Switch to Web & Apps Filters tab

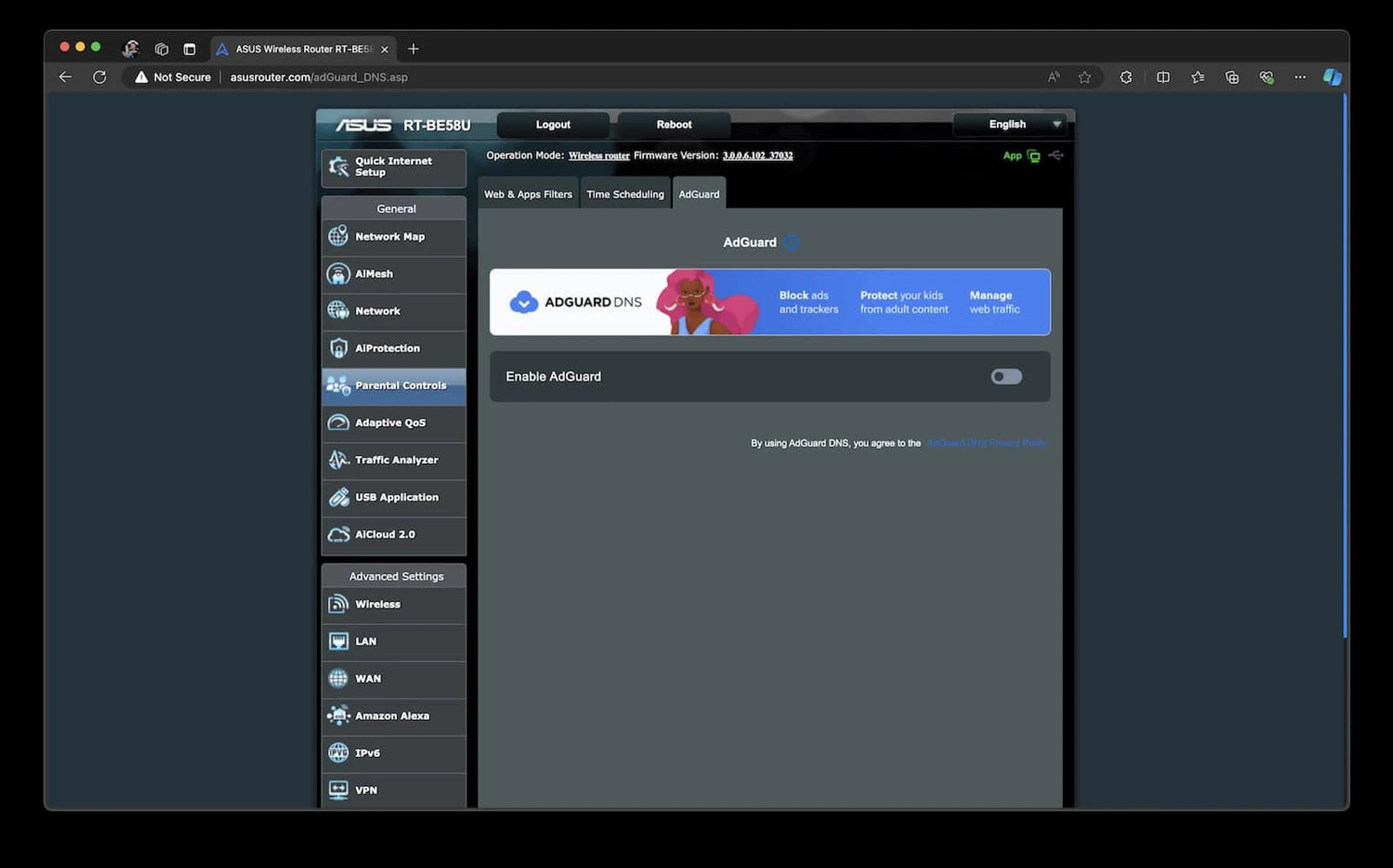click(x=528, y=194)
